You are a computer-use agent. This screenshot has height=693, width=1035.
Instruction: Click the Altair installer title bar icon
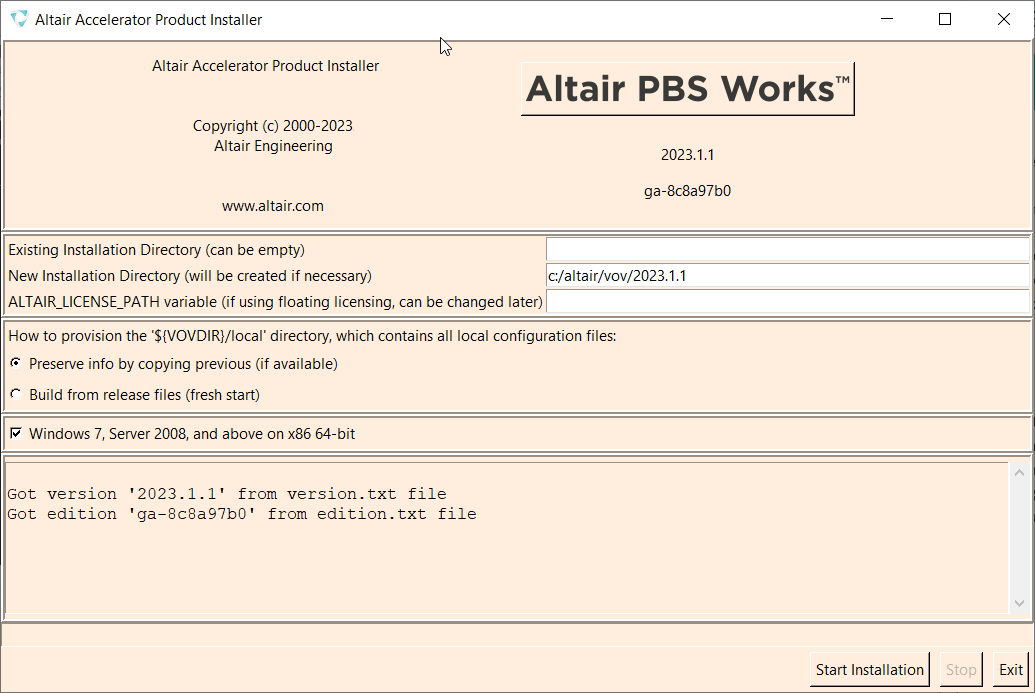[x=19, y=19]
